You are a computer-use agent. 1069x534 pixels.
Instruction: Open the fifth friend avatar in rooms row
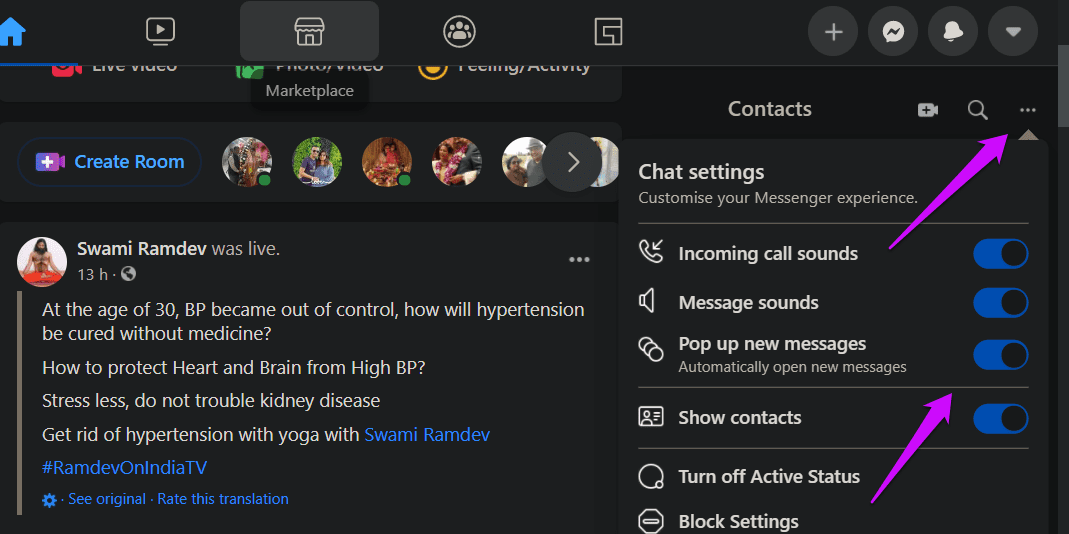coord(526,162)
